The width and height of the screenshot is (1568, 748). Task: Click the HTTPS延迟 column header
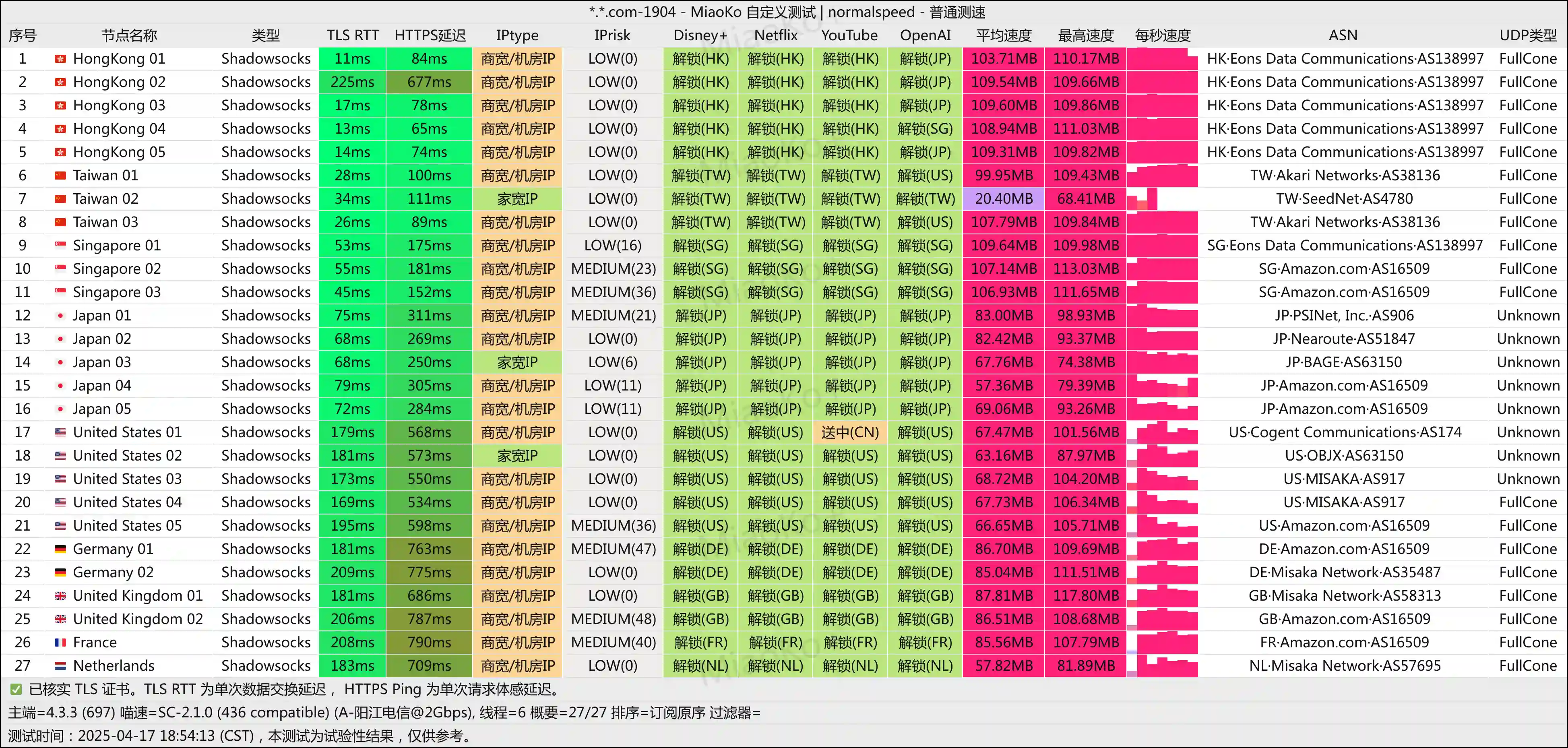pyautogui.click(x=430, y=35)
